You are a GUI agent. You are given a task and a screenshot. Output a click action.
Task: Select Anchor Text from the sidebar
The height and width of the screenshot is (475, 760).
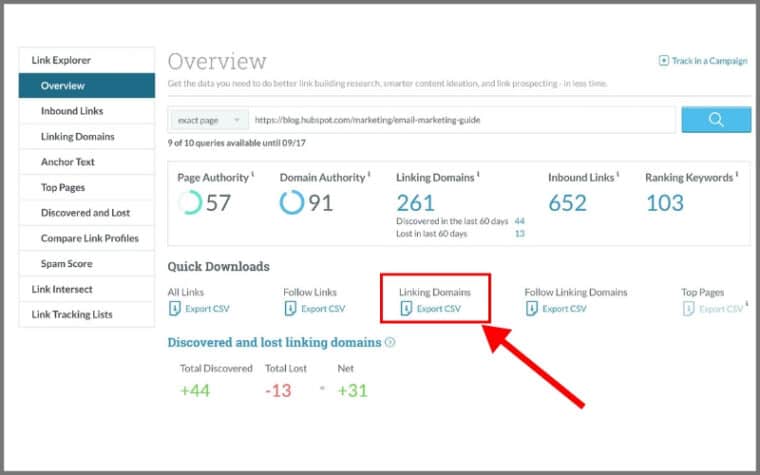(68, 162)
